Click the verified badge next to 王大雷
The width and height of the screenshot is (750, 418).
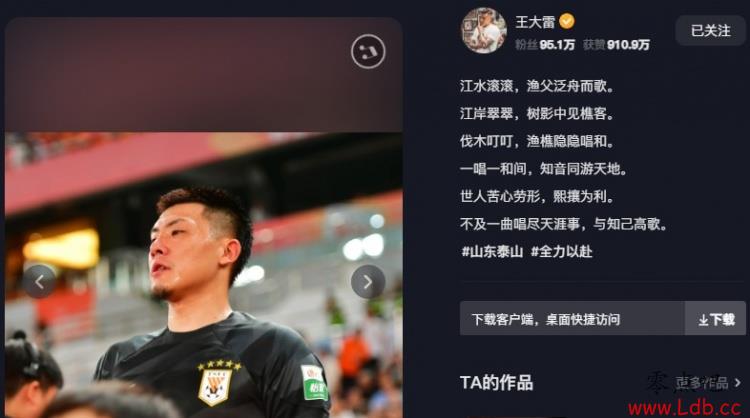[x=567, y=22]
